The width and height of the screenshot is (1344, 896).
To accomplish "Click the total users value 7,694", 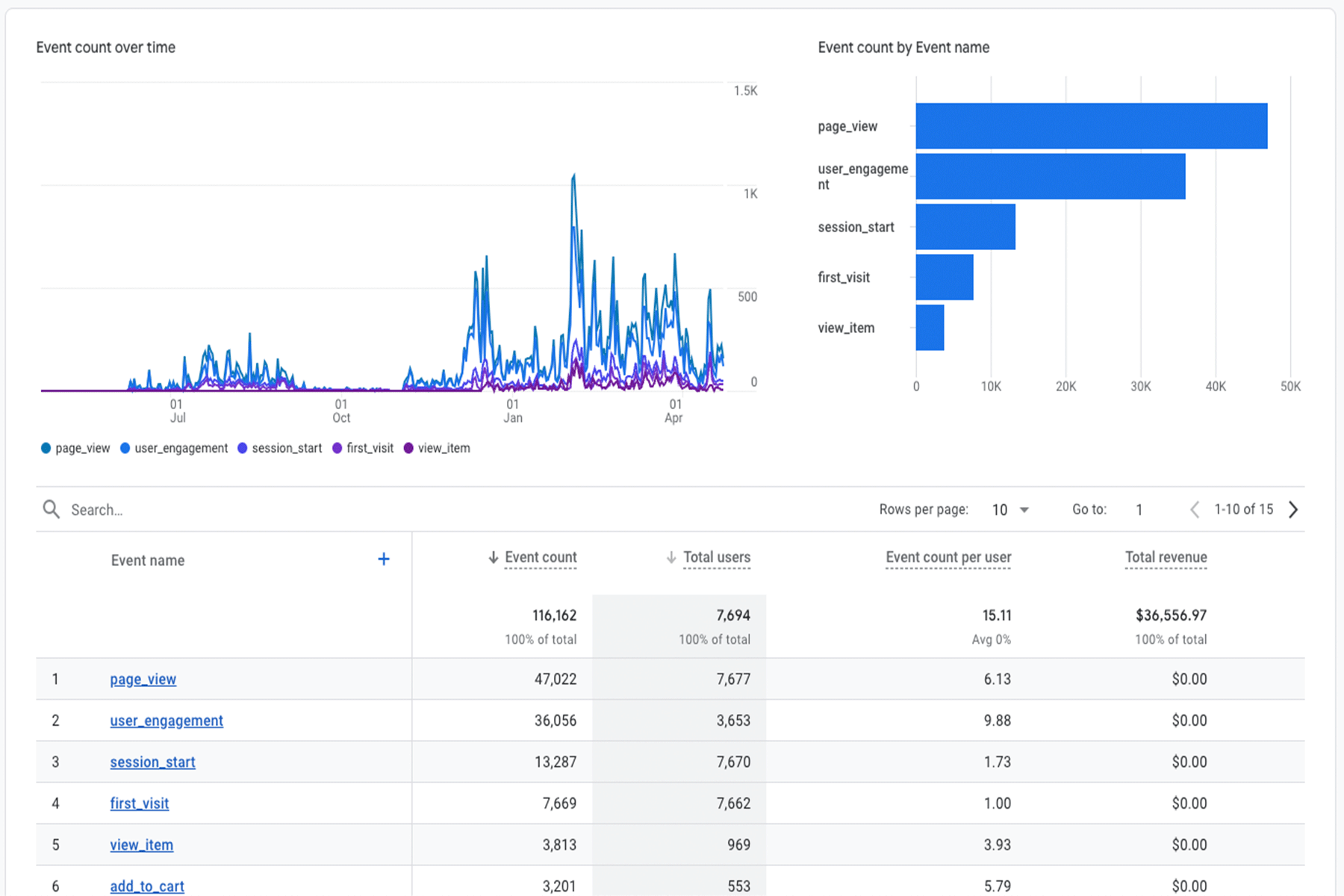I will [733, 615].
